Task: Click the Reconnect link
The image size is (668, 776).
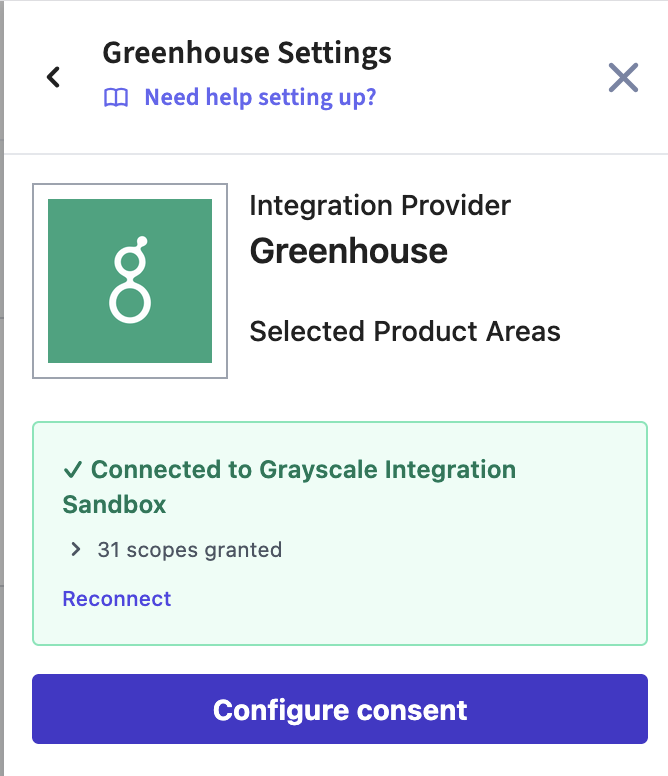Action: [x=116, y=599]
